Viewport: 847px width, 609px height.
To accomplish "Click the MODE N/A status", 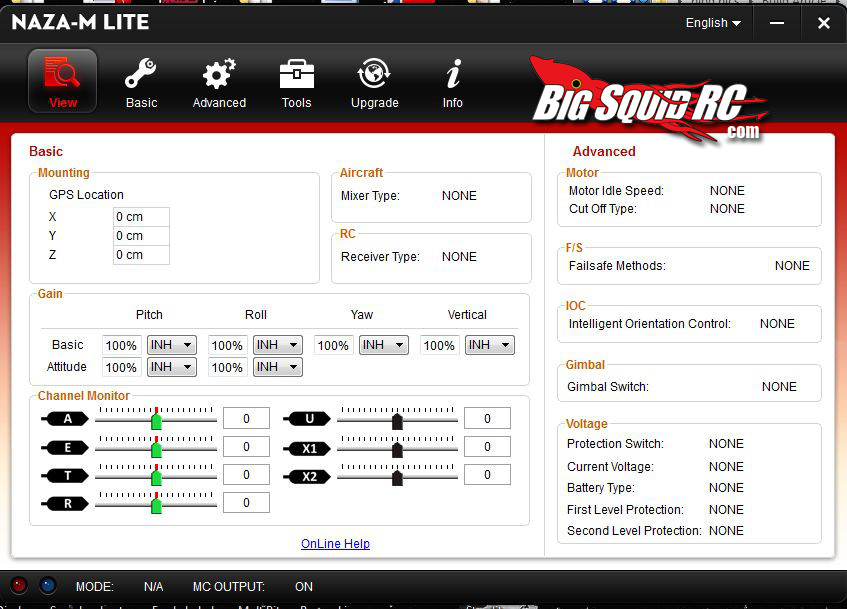I will point(153,586).
